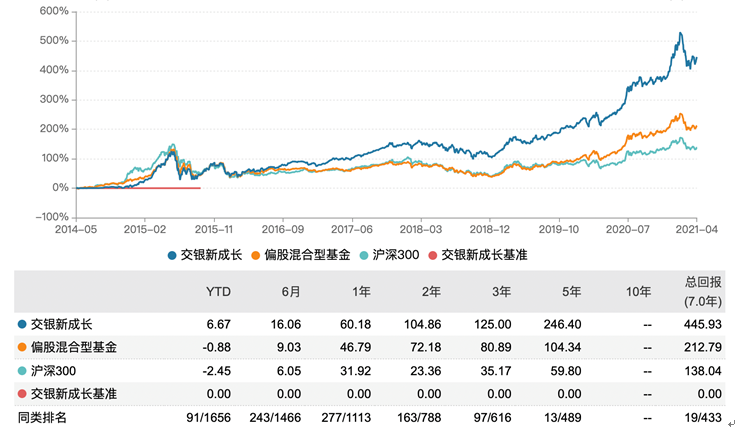
Task: Toggle 交银新成长基准 series in chart legend
Action: [478, 255]
